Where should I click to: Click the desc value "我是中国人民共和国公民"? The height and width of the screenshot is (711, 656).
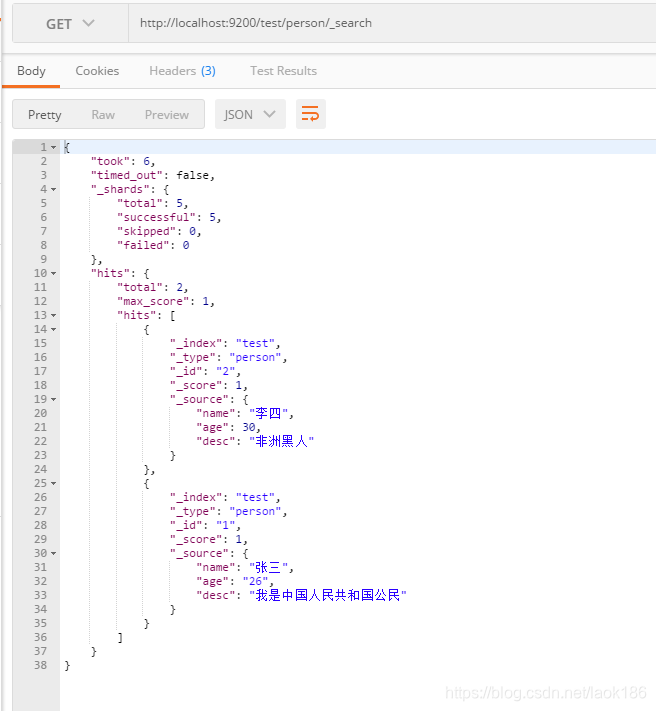[328, 595]
